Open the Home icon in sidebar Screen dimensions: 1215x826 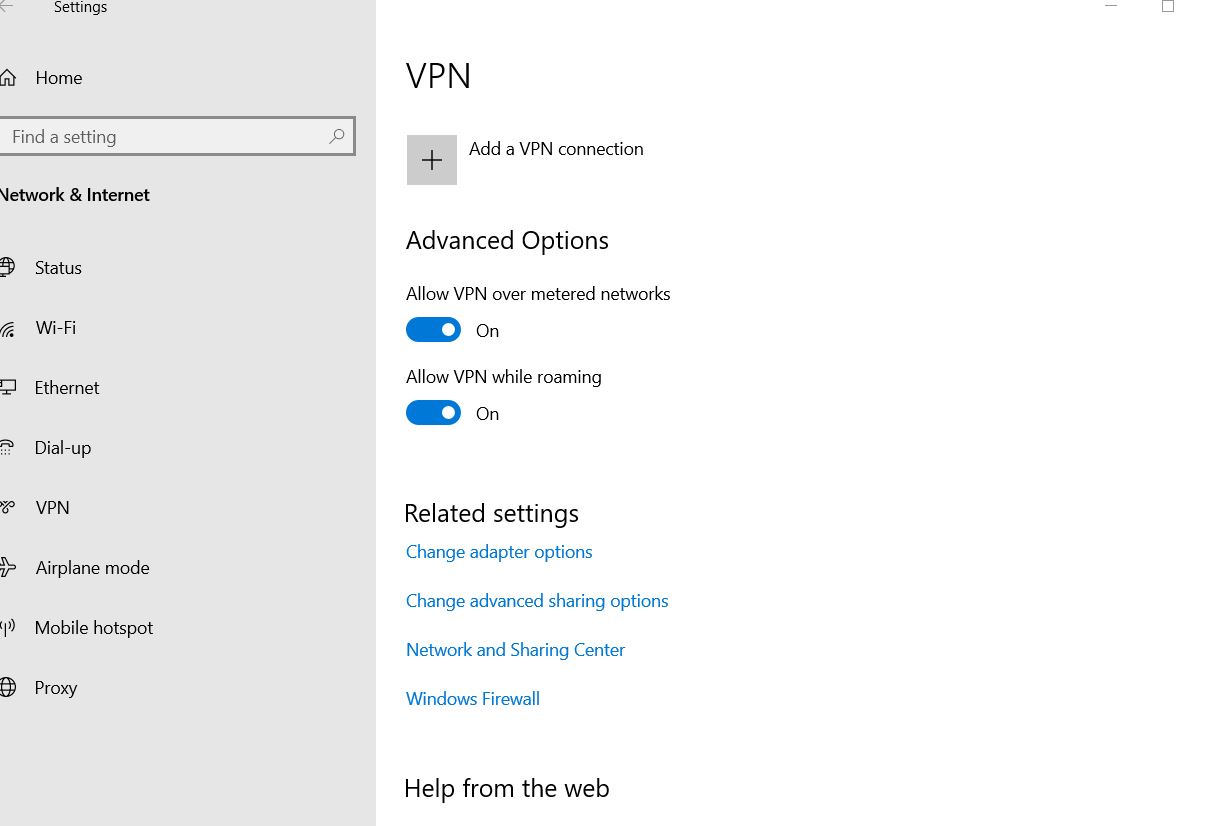[7, 78]
